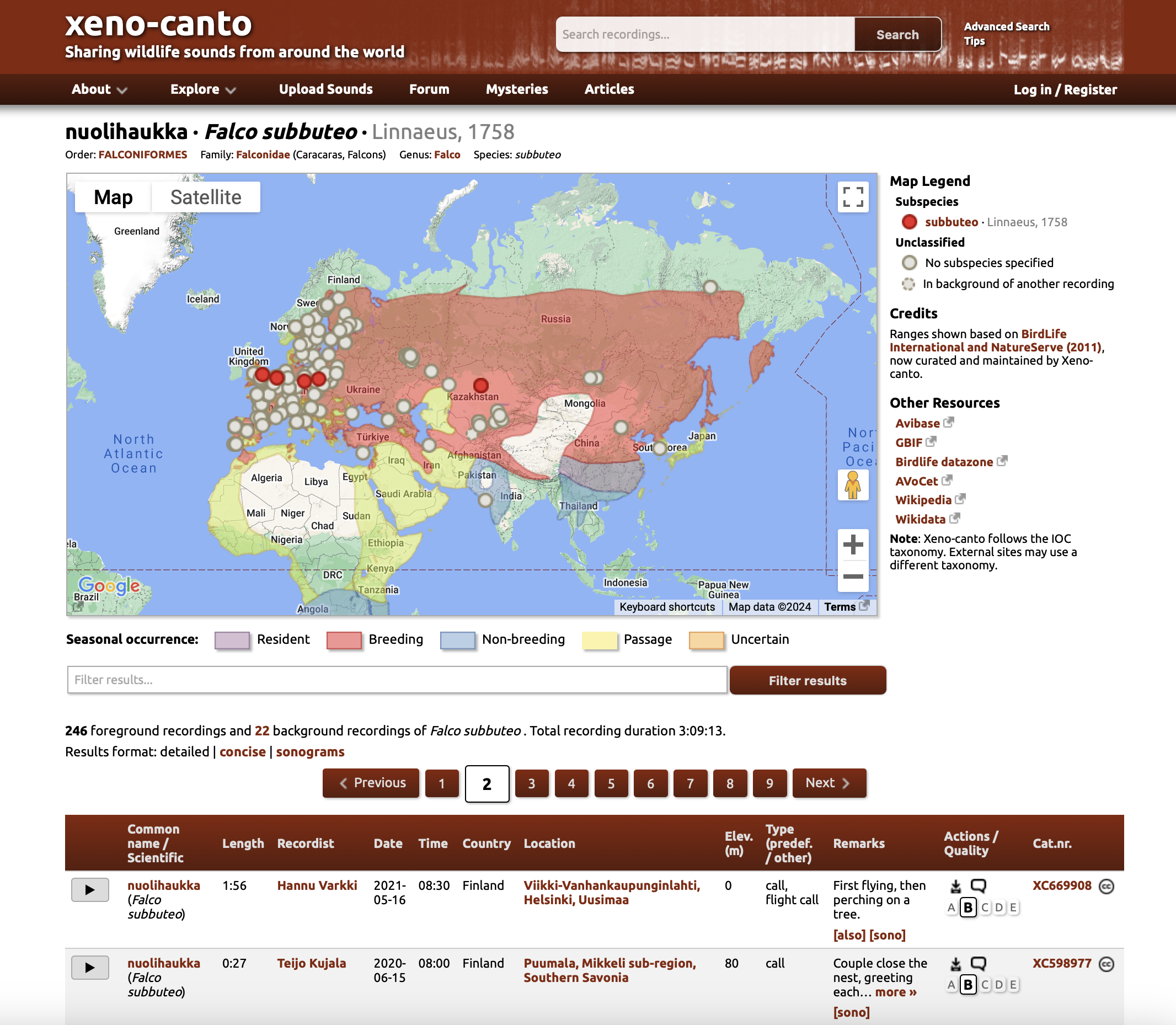
Task: Open the Articles page
Action: (x=609, y=89)
